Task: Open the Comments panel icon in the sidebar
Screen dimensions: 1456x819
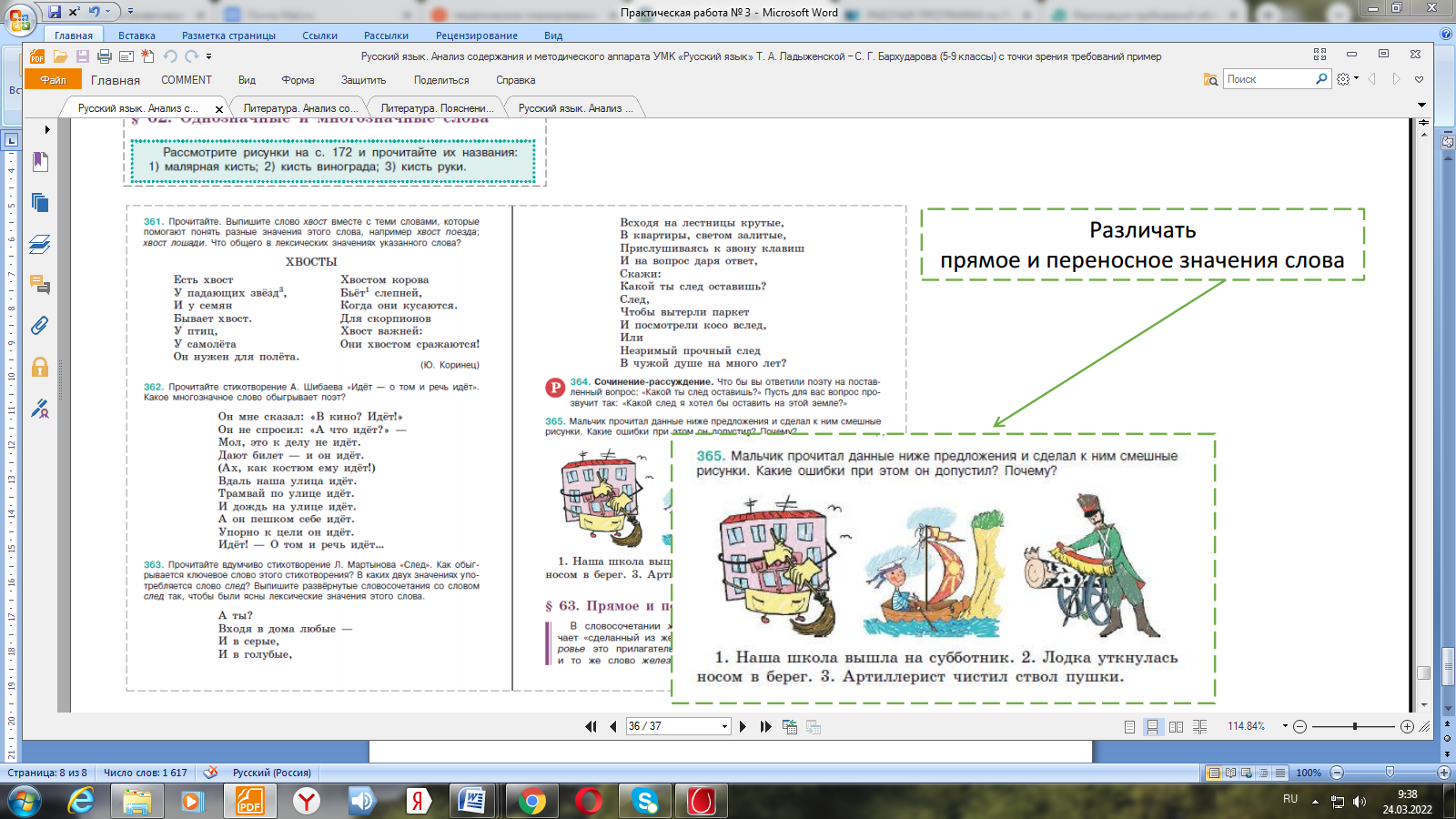Action: point(40,285)
